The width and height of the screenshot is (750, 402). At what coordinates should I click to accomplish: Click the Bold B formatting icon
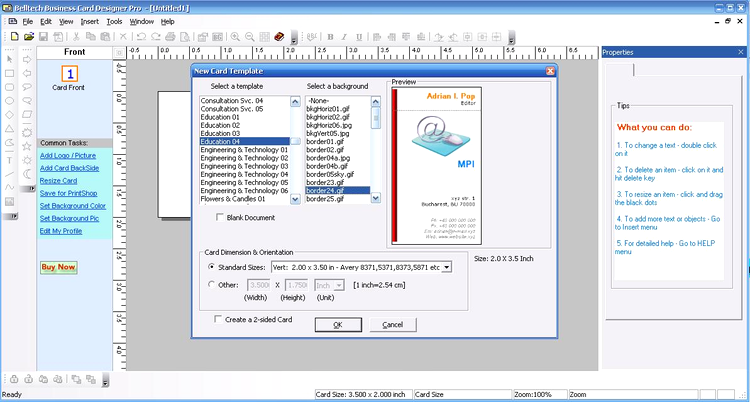330,37
